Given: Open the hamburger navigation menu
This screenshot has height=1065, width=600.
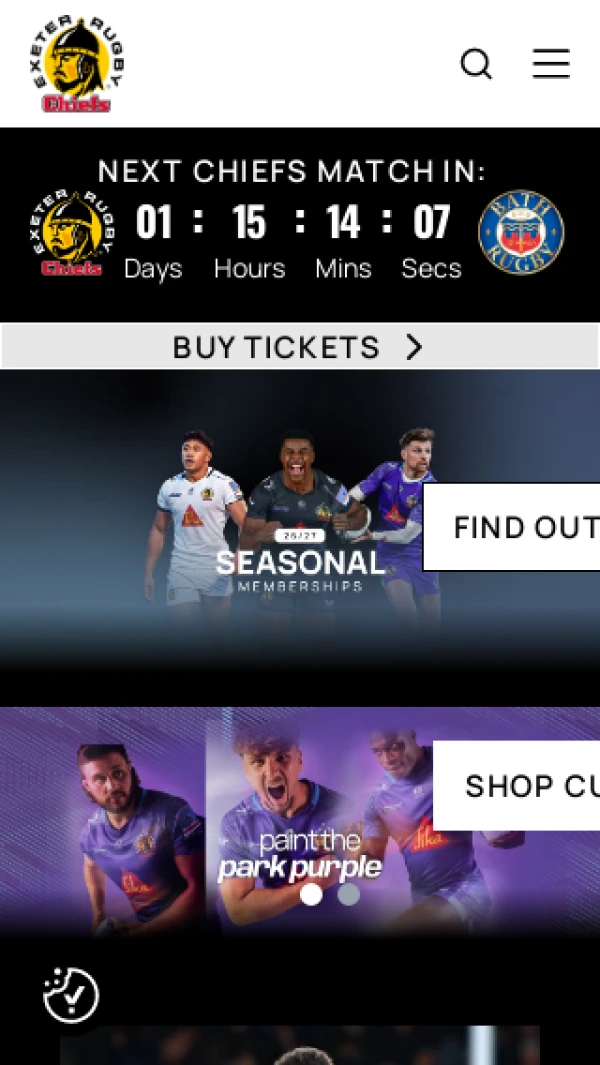Looking at the screenshot, I should tap(551, 64).
